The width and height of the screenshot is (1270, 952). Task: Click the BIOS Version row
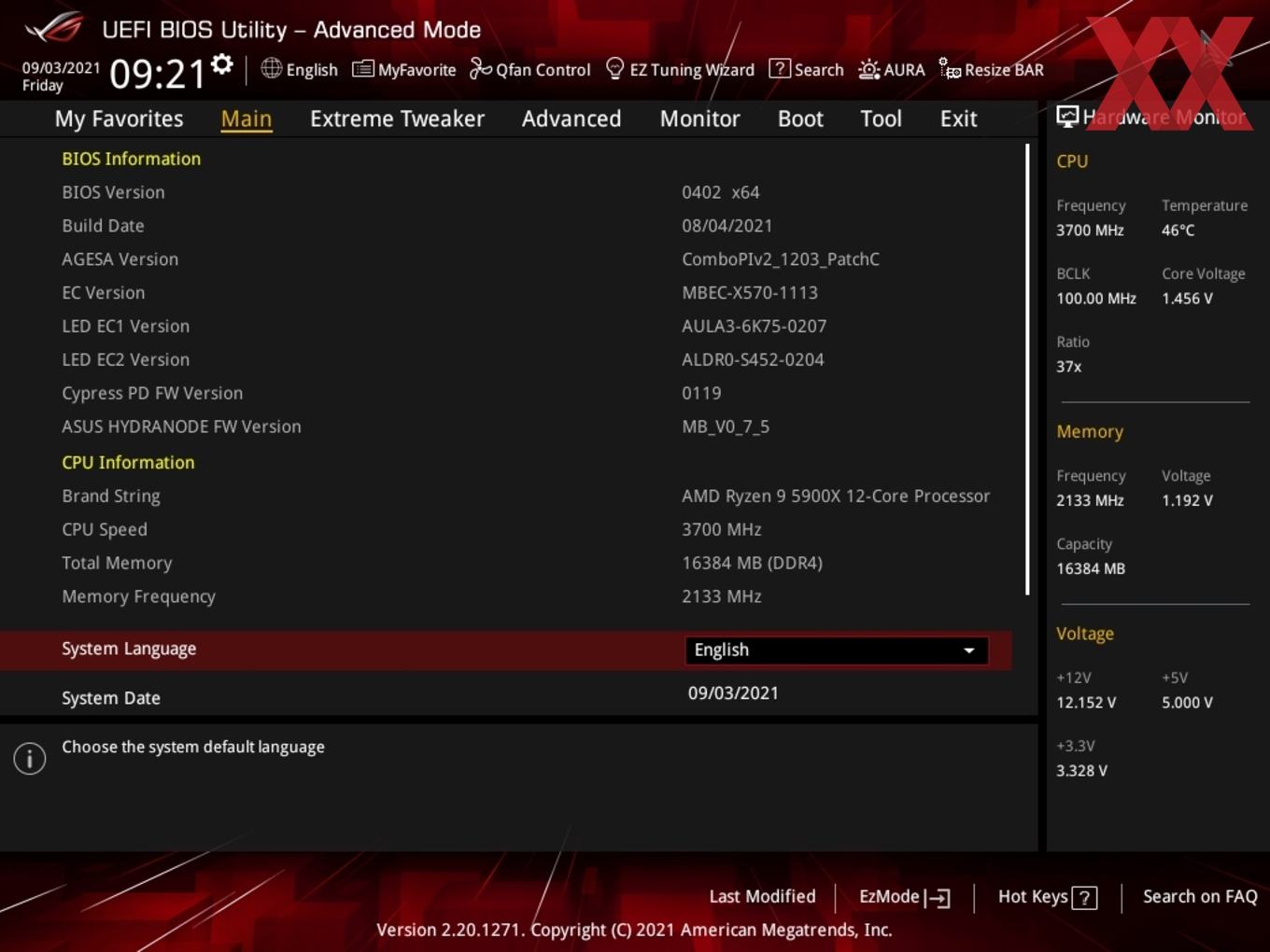(x=505, y=192)
